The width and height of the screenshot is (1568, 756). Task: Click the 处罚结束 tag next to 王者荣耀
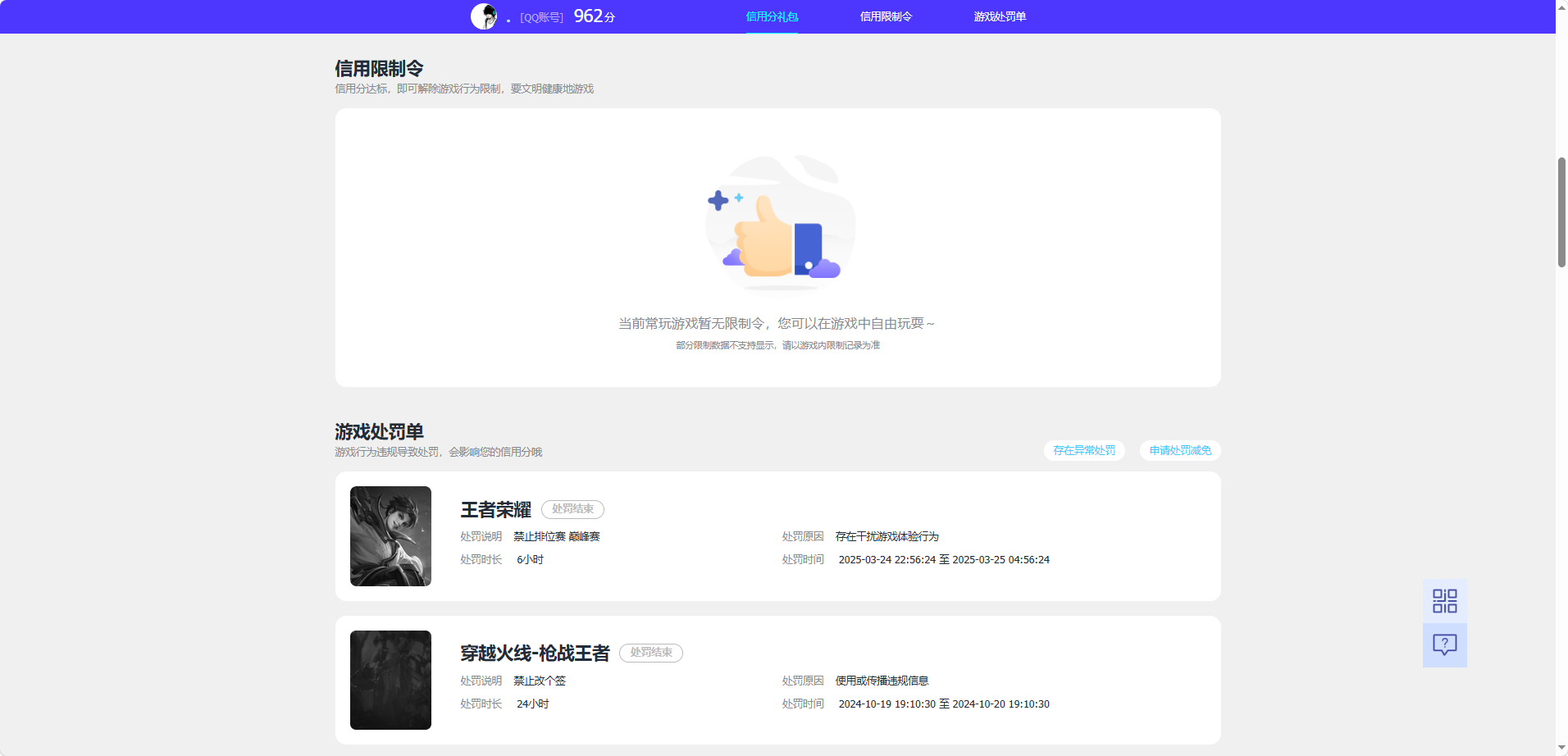[x=572, y=509]
